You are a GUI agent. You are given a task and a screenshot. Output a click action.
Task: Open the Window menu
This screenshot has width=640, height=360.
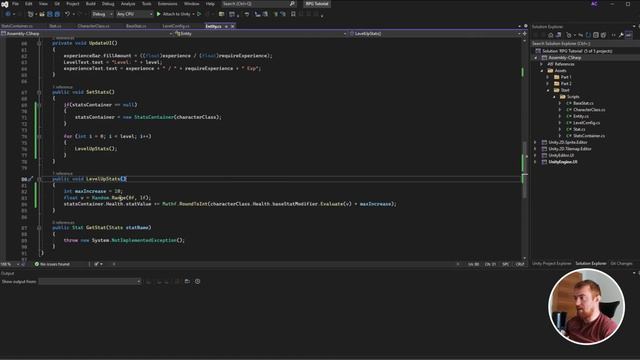pos(191,4)
